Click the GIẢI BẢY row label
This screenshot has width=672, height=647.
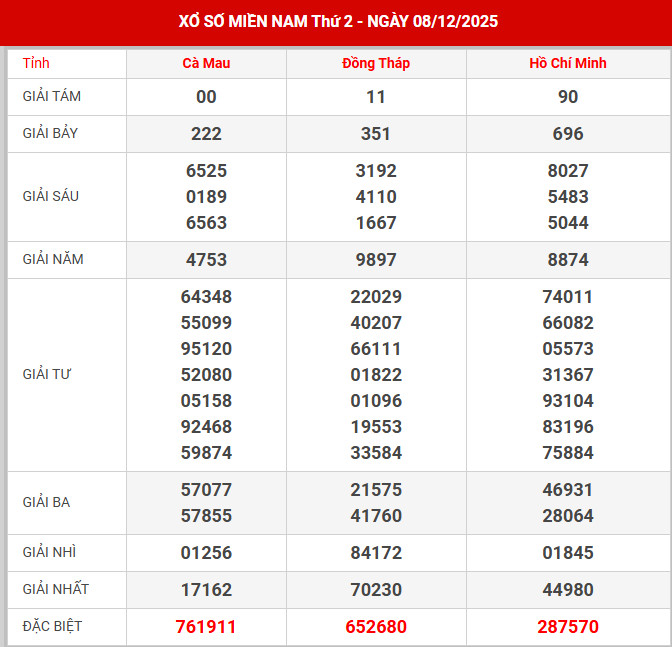coord(51,133)
